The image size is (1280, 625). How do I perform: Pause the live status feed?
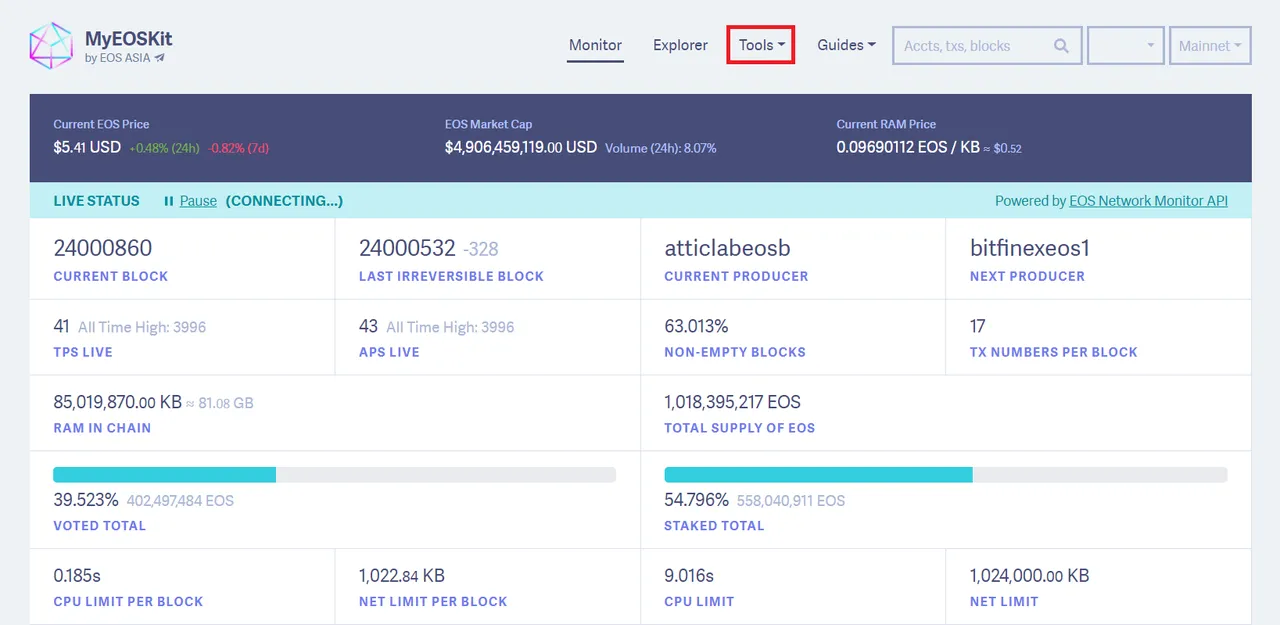tap(198, 201)
